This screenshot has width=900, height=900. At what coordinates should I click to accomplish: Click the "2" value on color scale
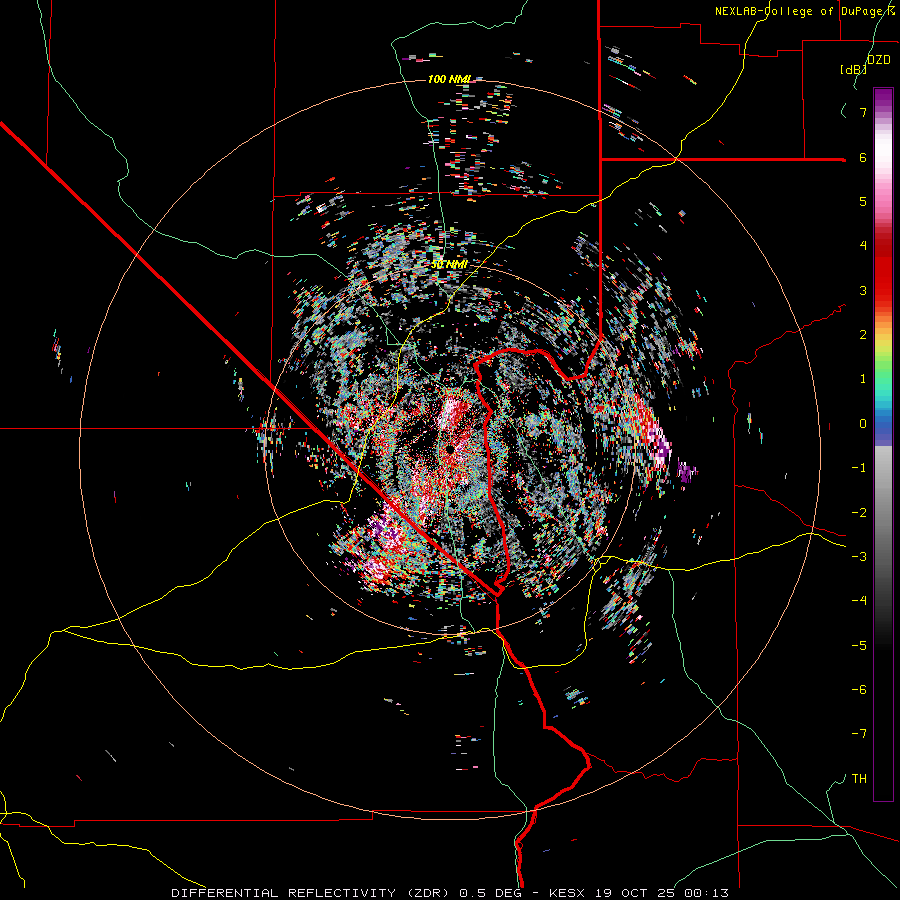[x=863, y=335]
